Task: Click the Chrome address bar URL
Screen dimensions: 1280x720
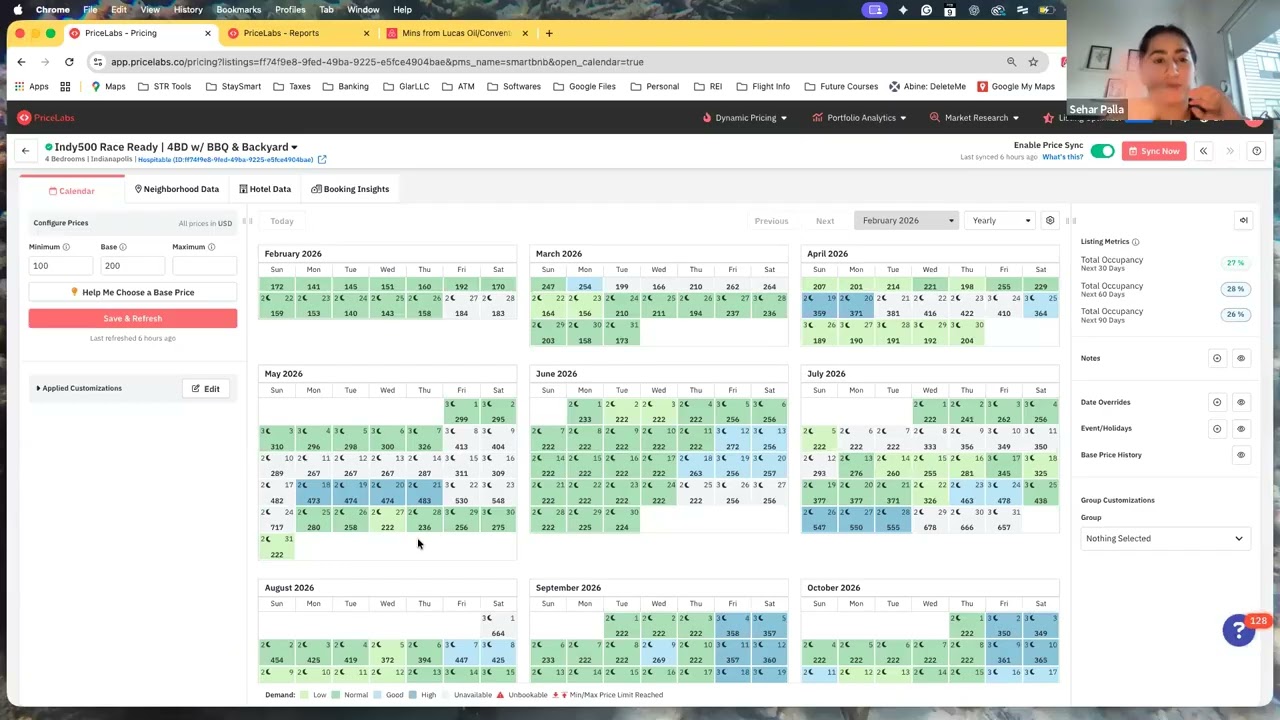Action: coord(377,62)
